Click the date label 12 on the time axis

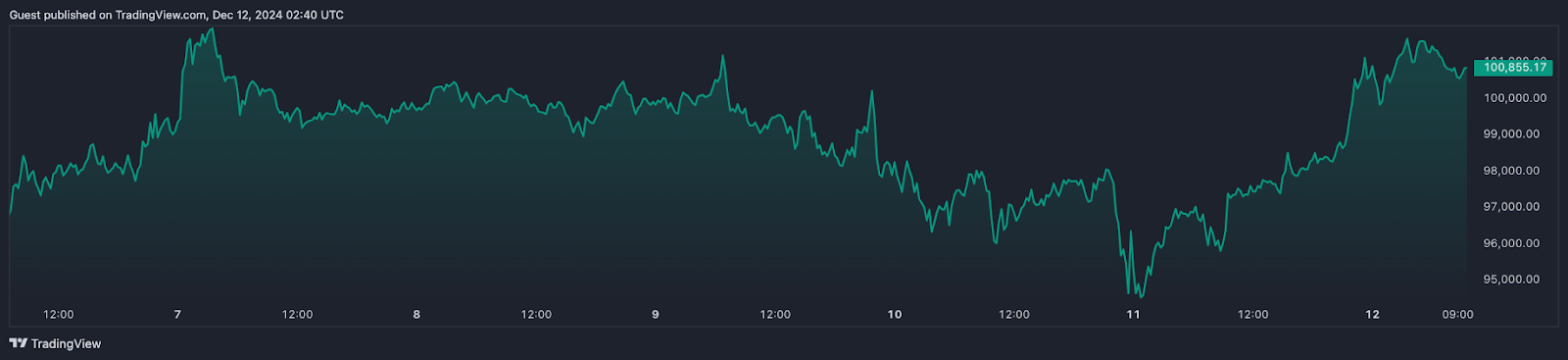1373,315
